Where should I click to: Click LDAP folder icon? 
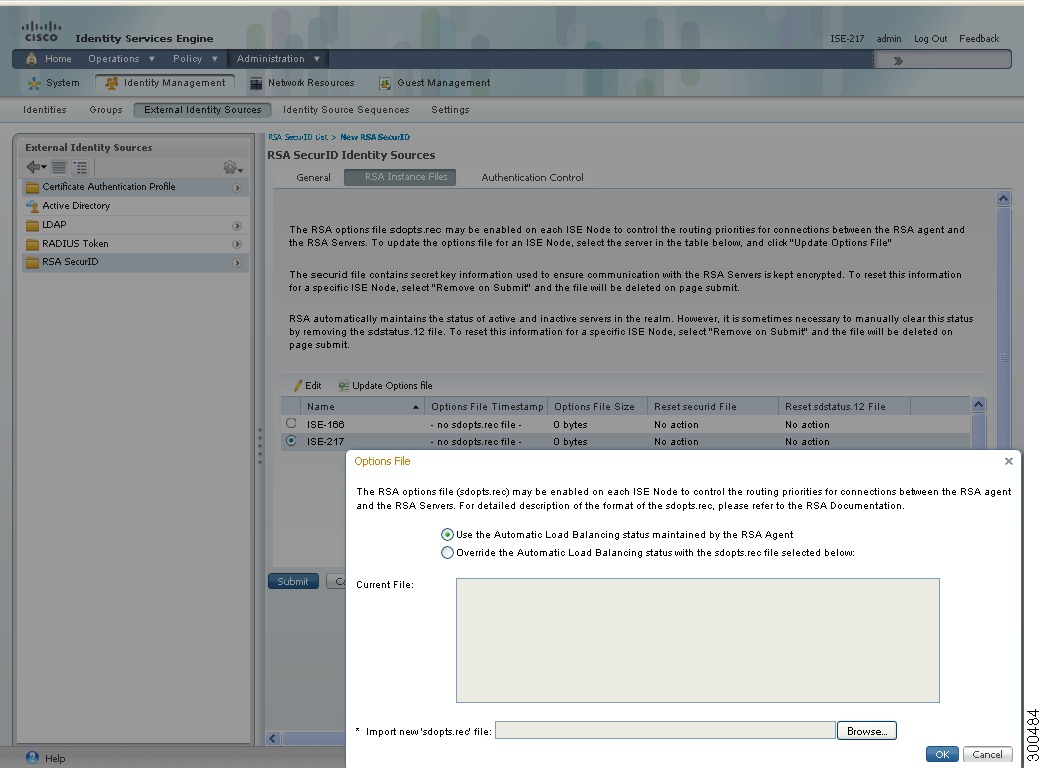32,225
